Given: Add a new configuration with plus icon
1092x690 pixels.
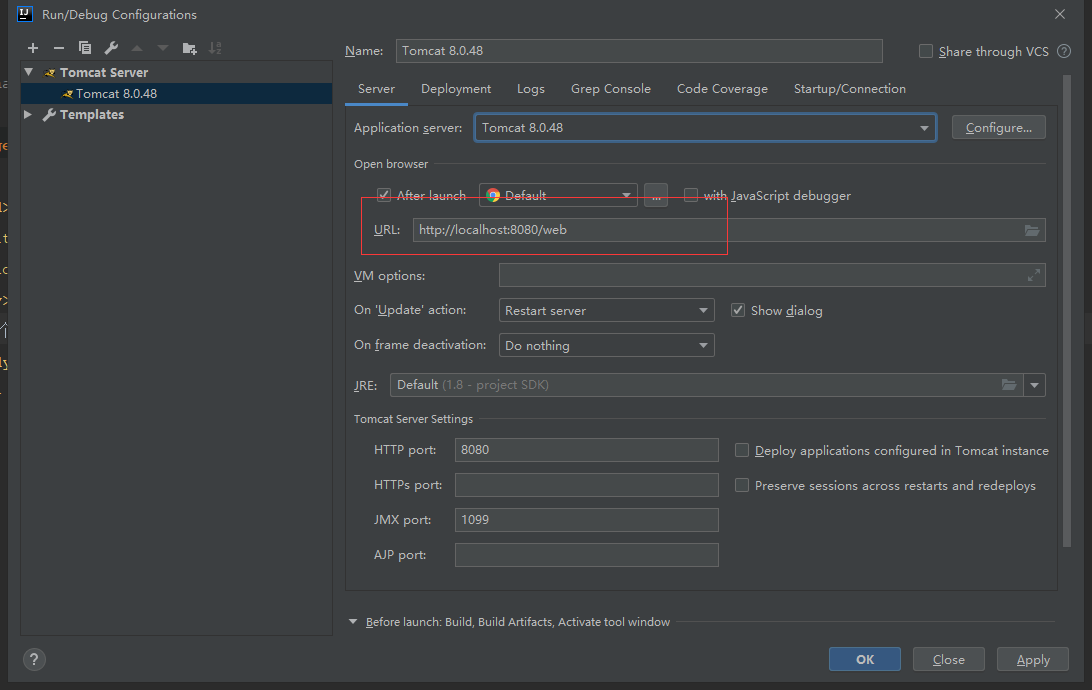Looking at the screenshot, I should (x=33, y=48).
